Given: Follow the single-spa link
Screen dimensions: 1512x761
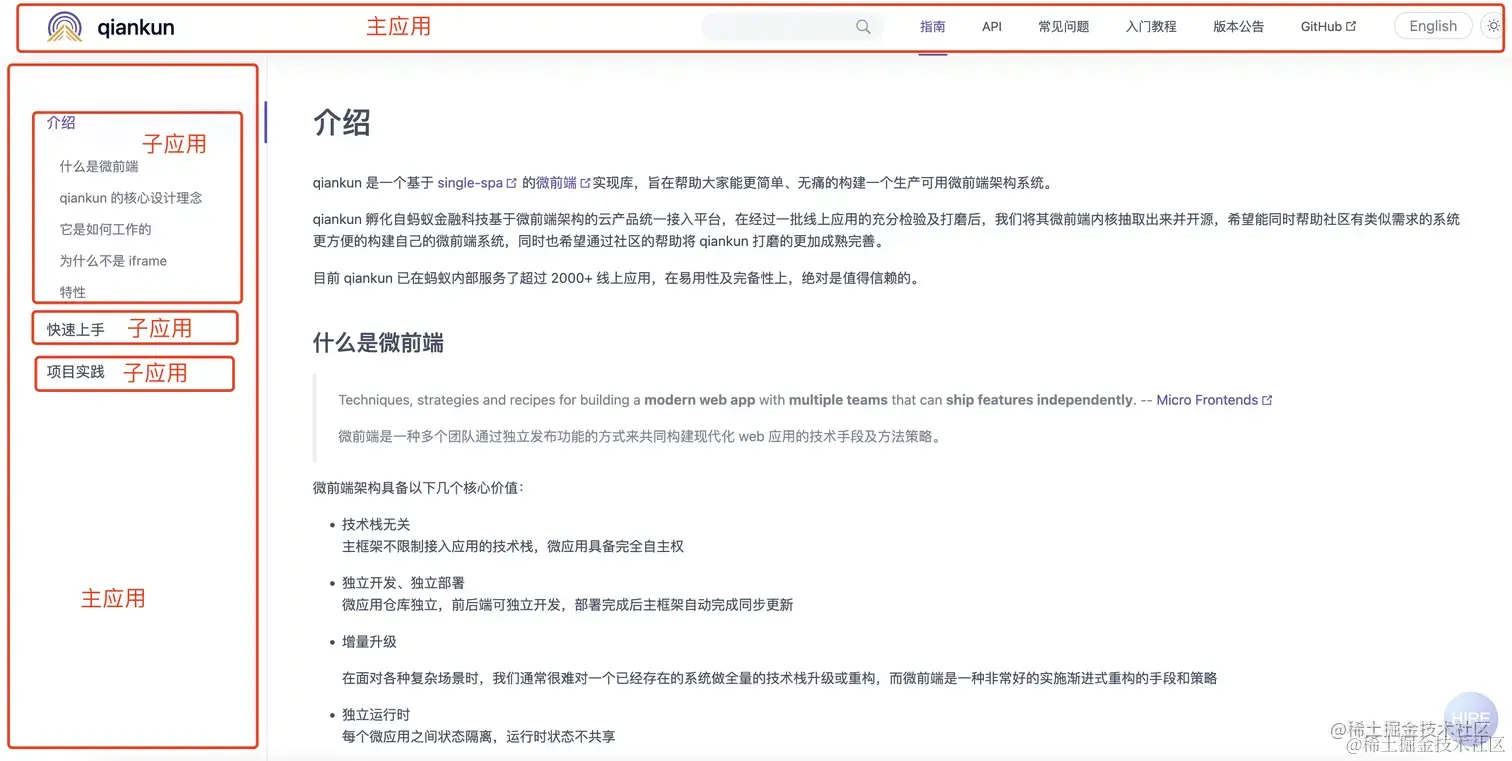Looking at the screenshot, I should (x=477, y=183).
